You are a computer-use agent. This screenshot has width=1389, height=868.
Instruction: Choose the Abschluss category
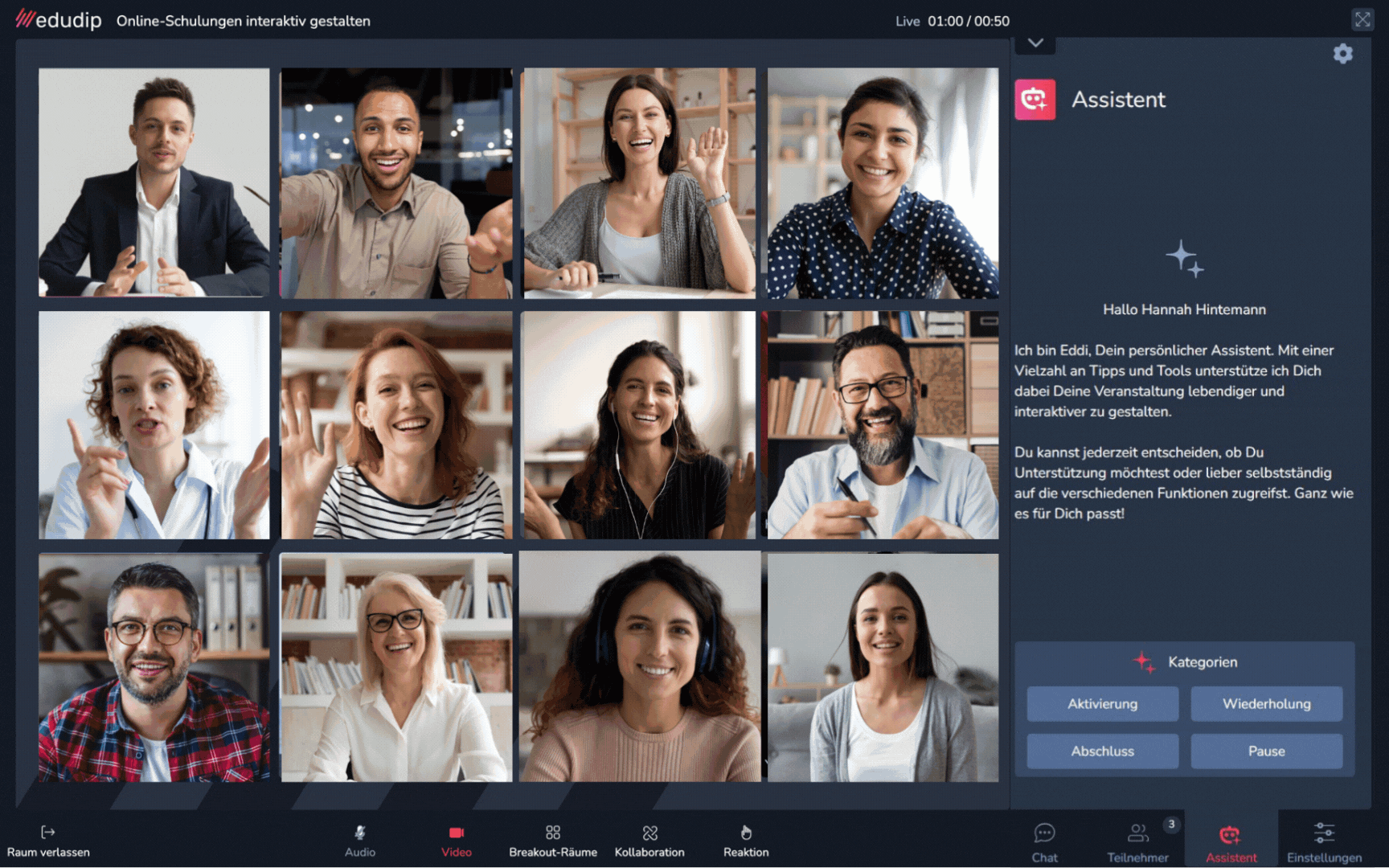point(1102,751)
